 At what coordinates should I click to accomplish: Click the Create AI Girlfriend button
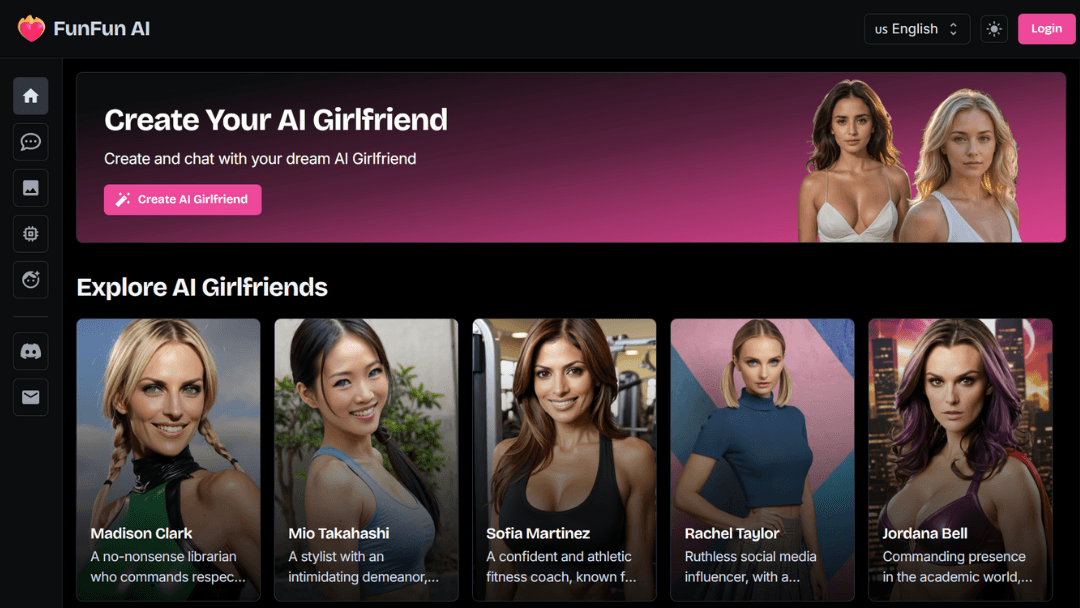pyautogui.click(x=183, y=200)
